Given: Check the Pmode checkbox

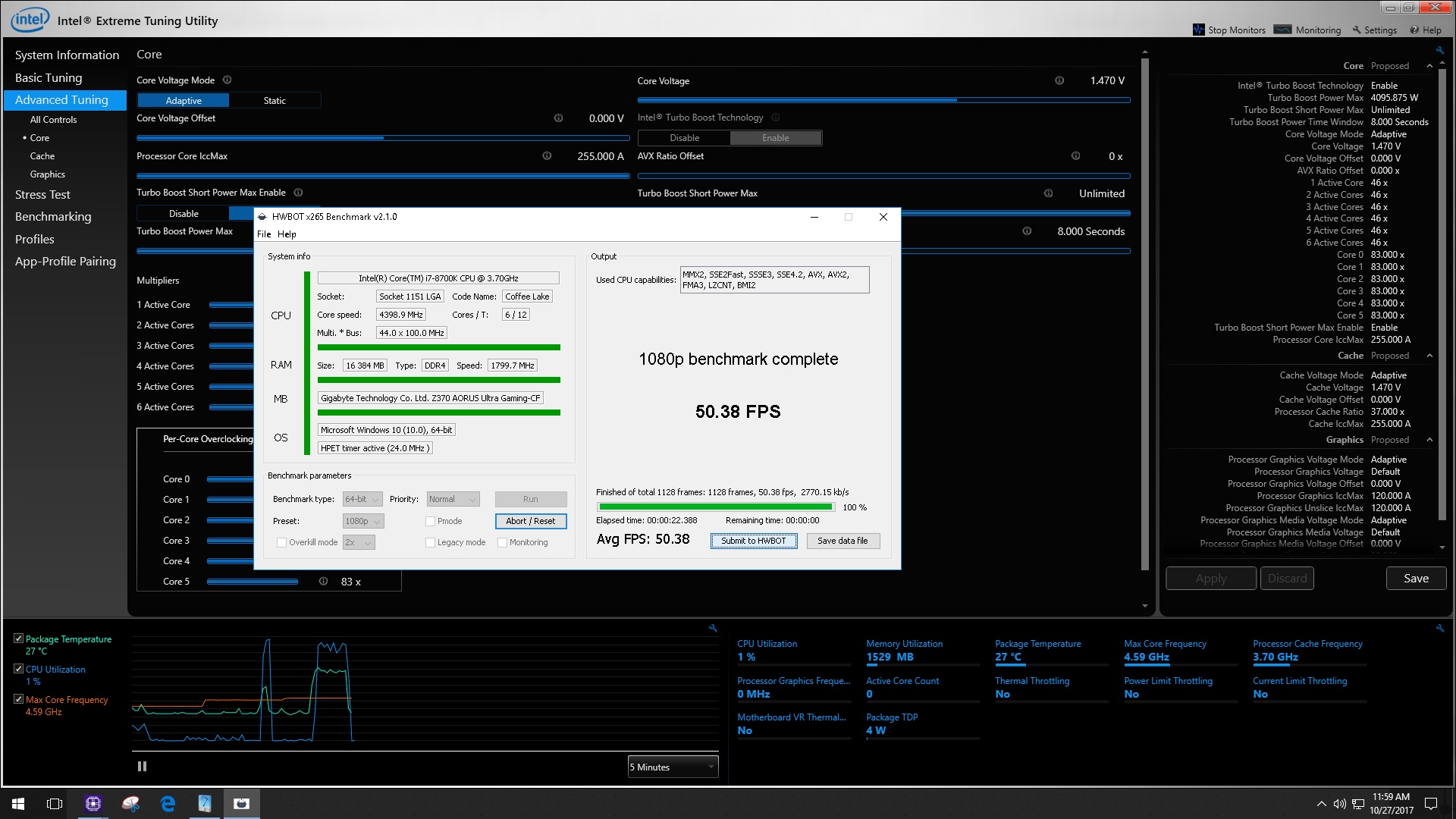Looking at the screenshot, I should 431,521.
